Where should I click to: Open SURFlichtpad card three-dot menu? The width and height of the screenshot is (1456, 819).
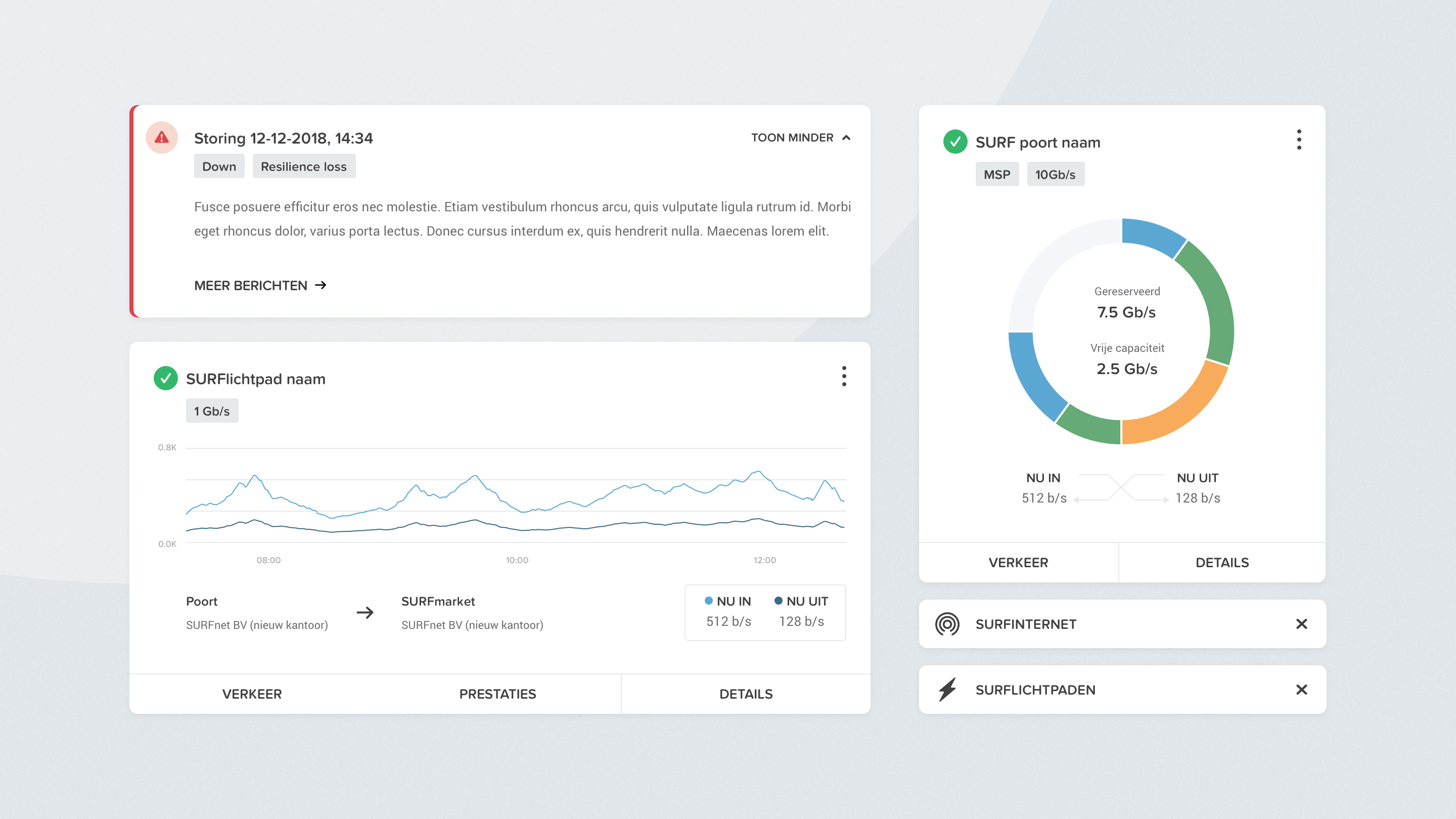click(844, 376)
